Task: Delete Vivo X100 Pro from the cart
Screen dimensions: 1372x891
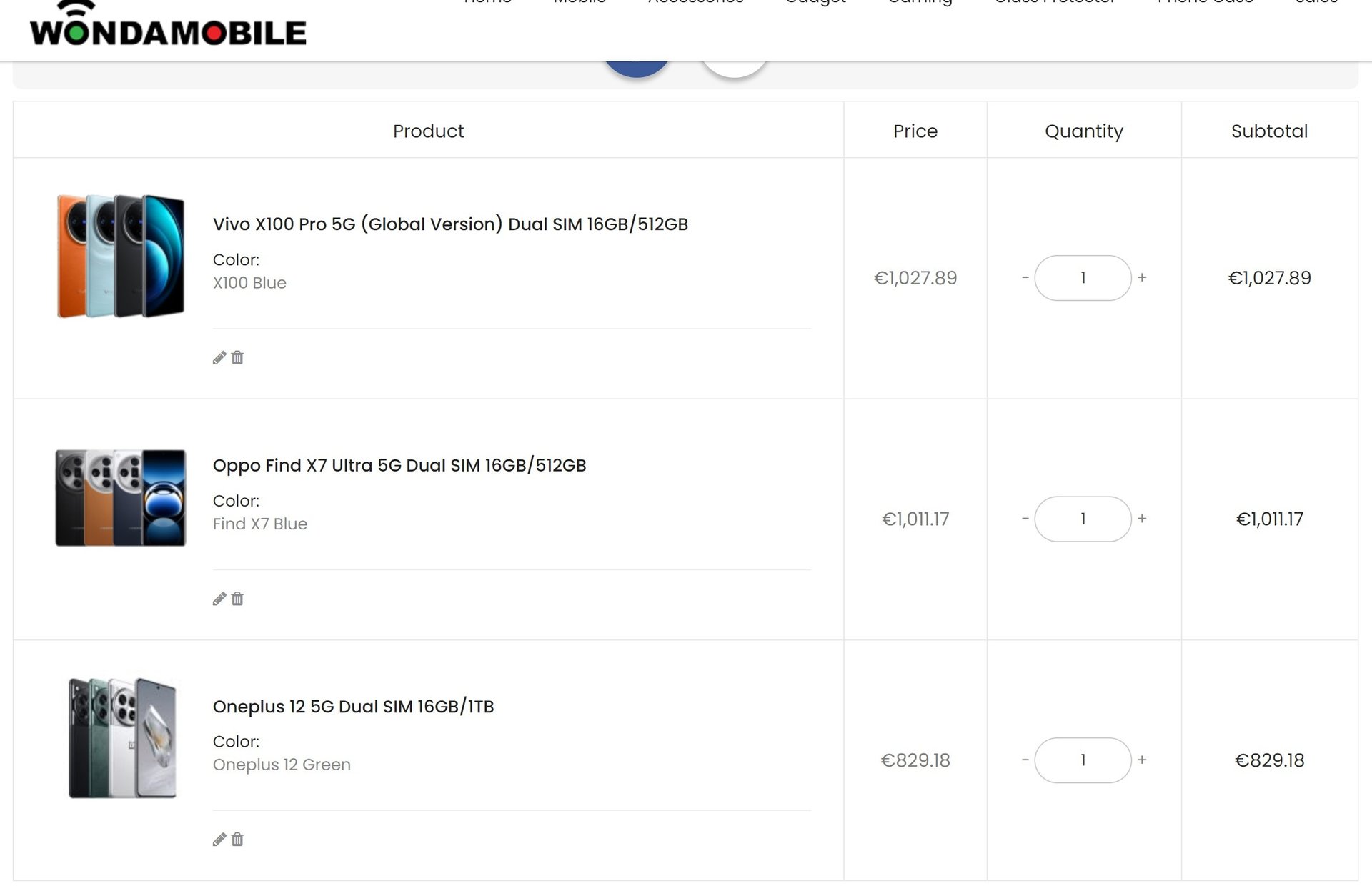Action: coord(237,358)
